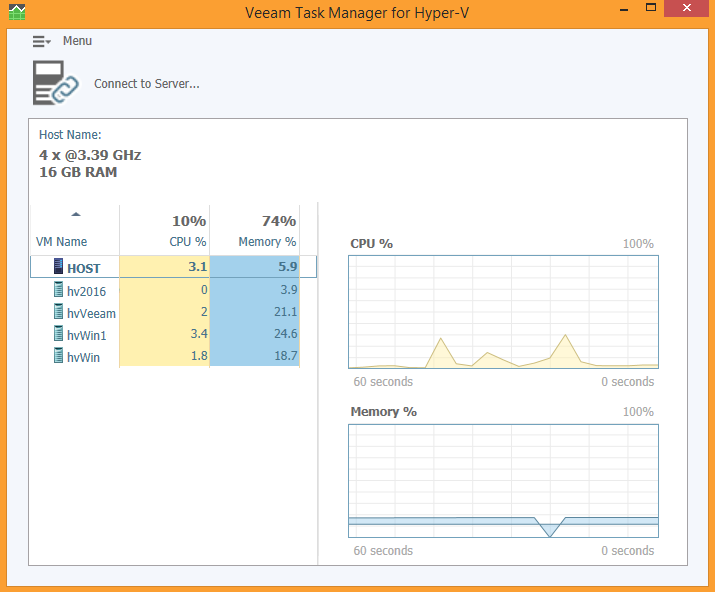Viewport: 715px width, 592px height.
Task: Open the Menu item
Action: [78, 41]
